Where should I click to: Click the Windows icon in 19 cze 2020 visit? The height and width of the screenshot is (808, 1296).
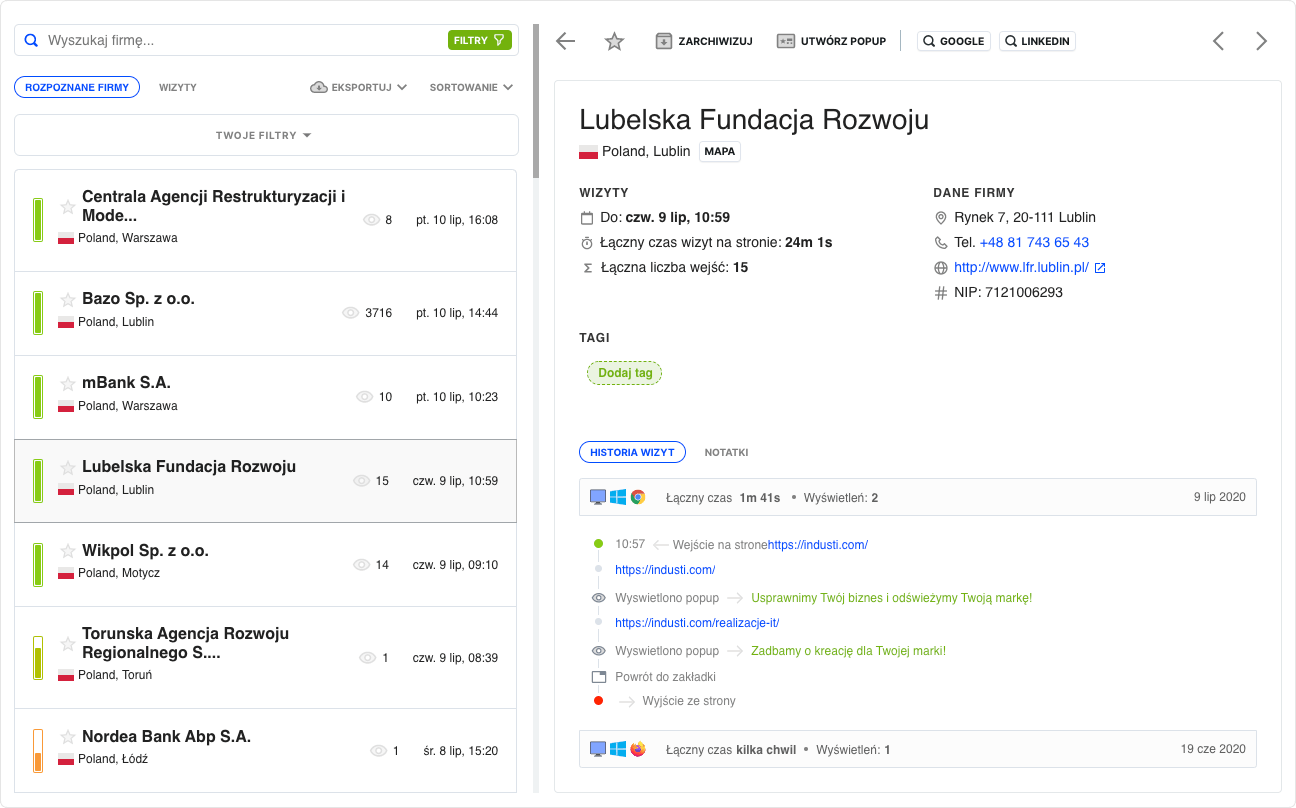[x=618, y=749]
